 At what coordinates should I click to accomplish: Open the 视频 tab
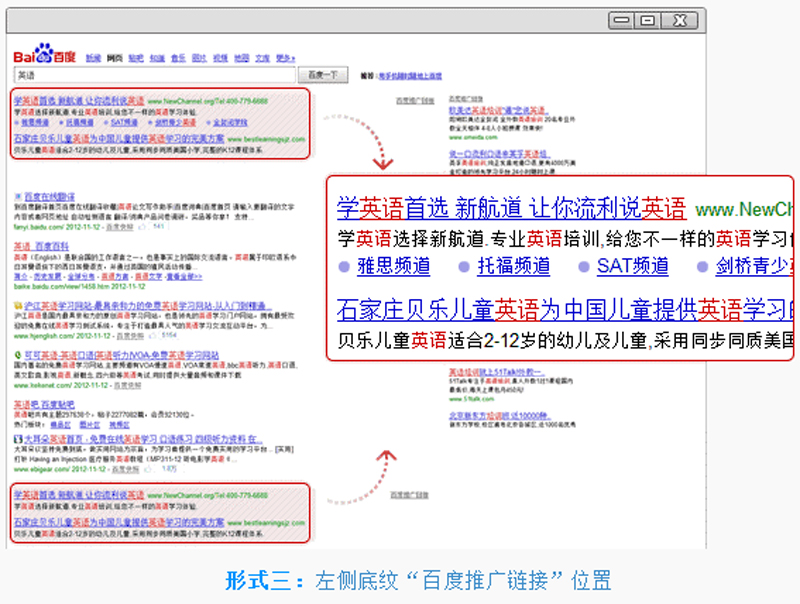tap(220, 58)
